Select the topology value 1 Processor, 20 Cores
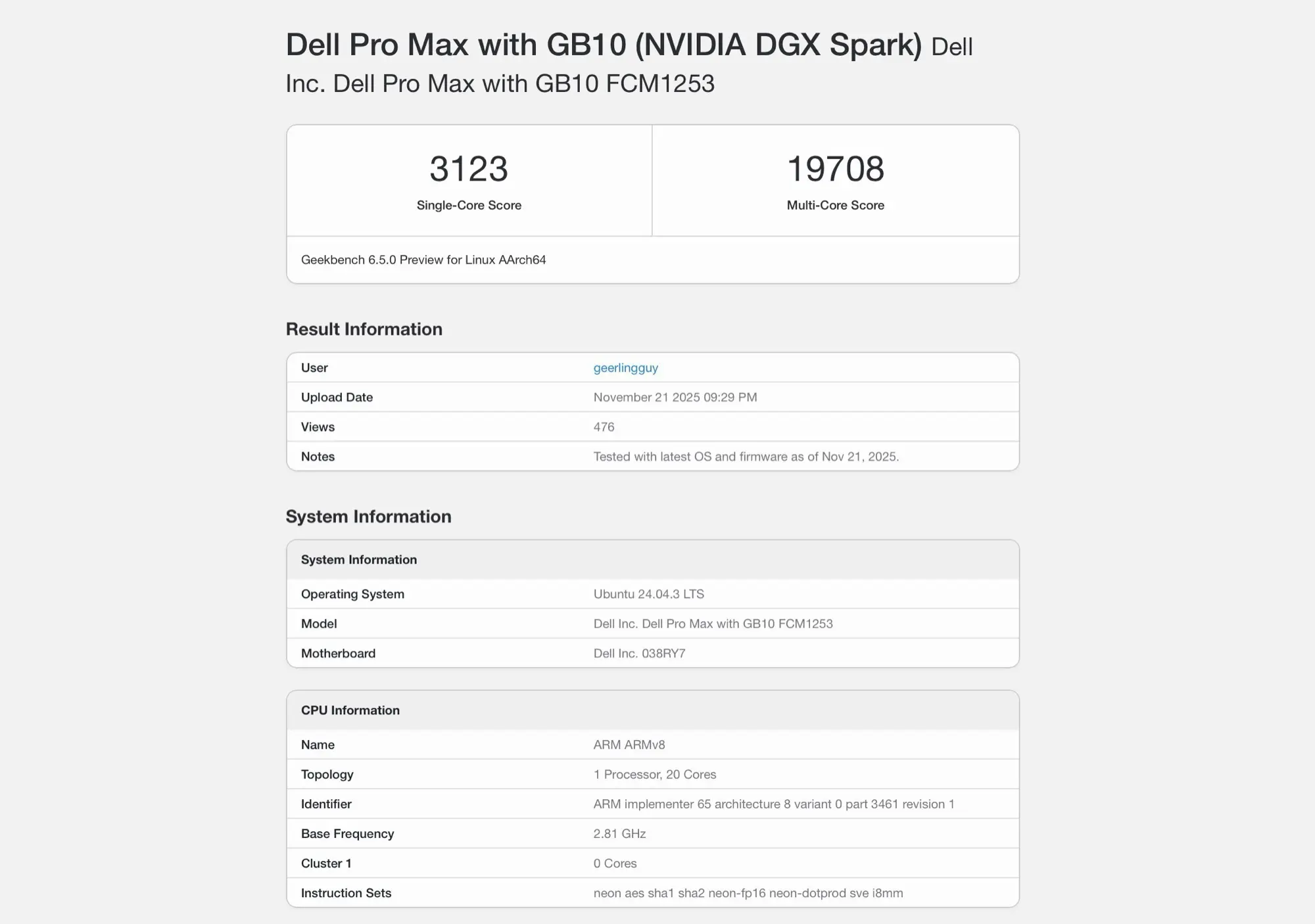The image size is (1315, 924). [655, 774]
